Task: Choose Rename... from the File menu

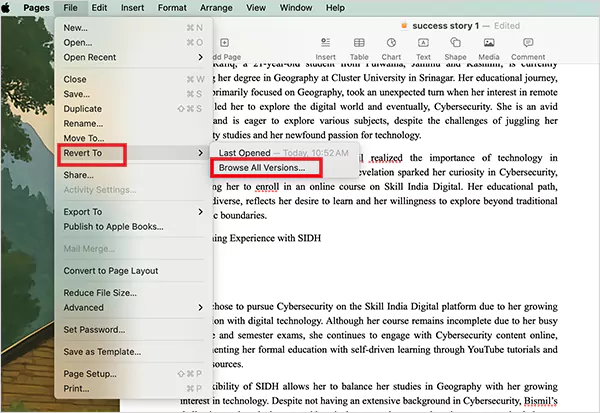Action: 133,124
